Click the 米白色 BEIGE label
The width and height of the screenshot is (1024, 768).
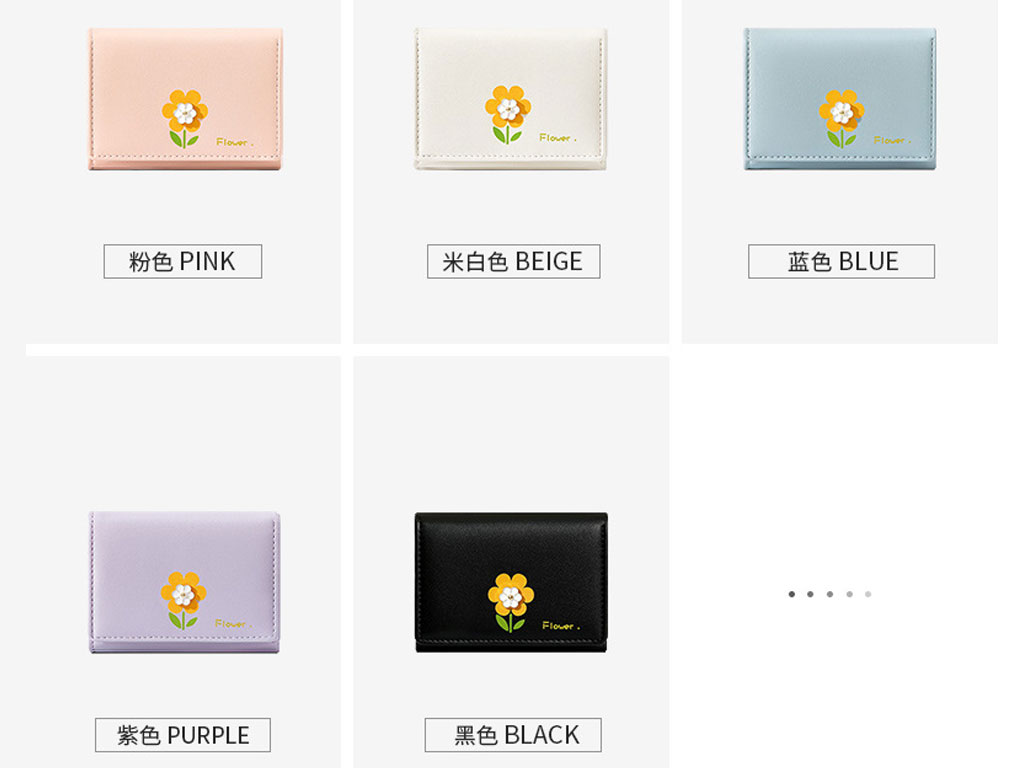(x=513, y=261)
